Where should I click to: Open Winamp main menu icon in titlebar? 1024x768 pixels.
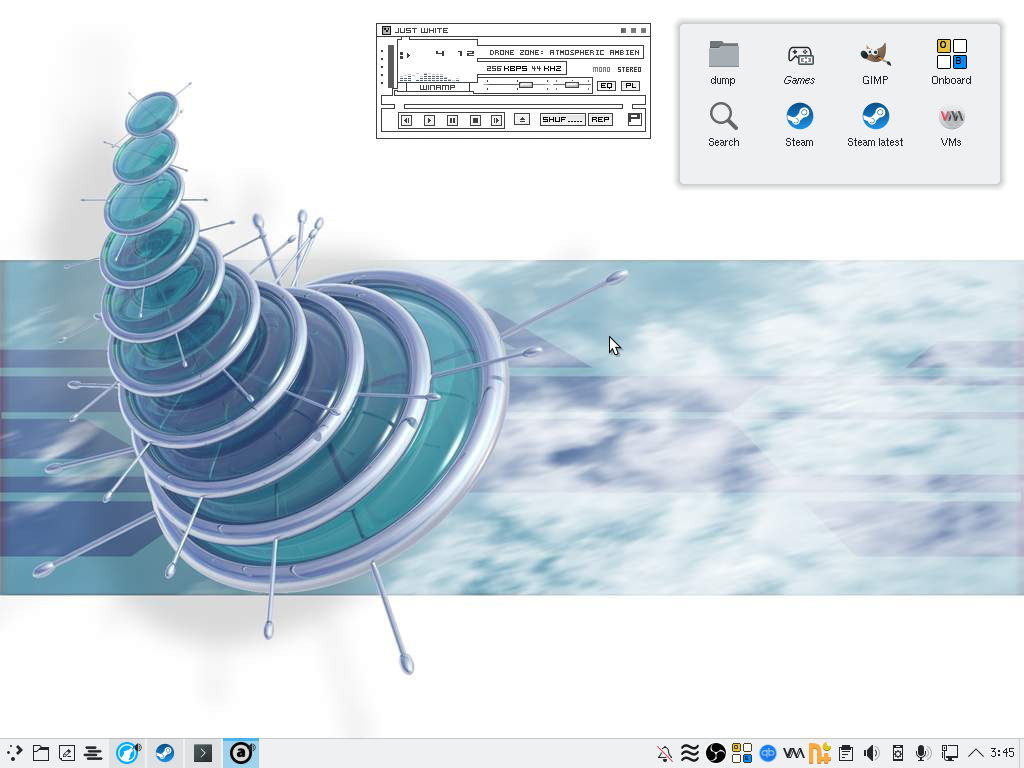point(386,30)
